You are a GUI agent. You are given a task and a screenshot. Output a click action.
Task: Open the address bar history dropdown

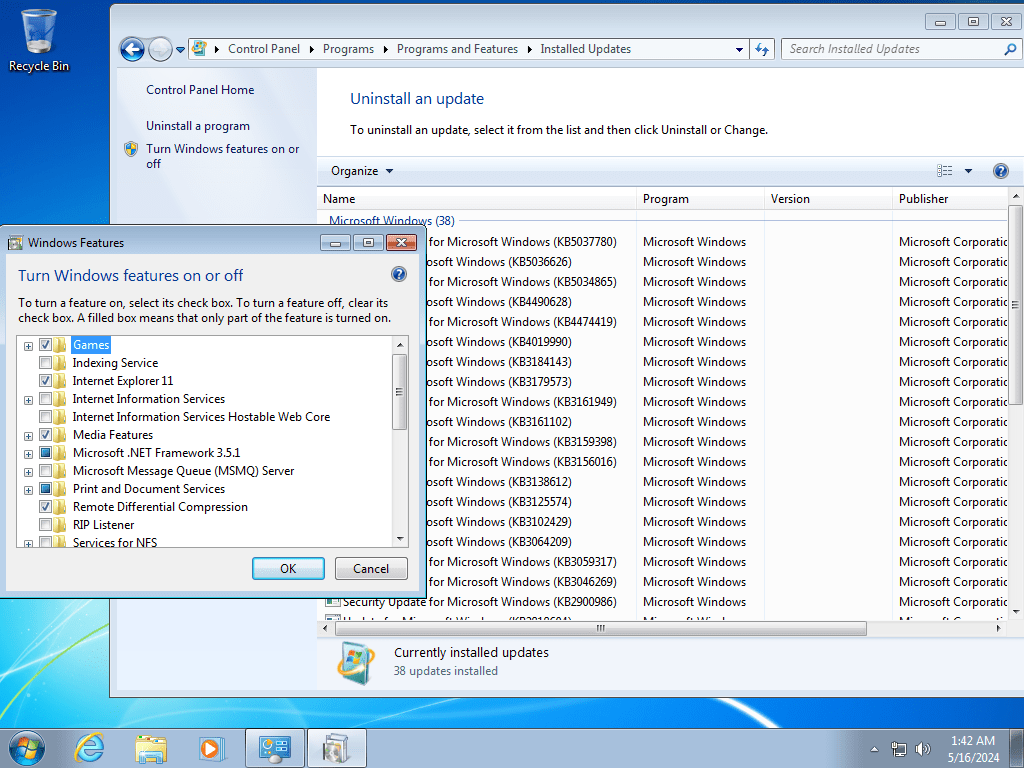point(739,50)
